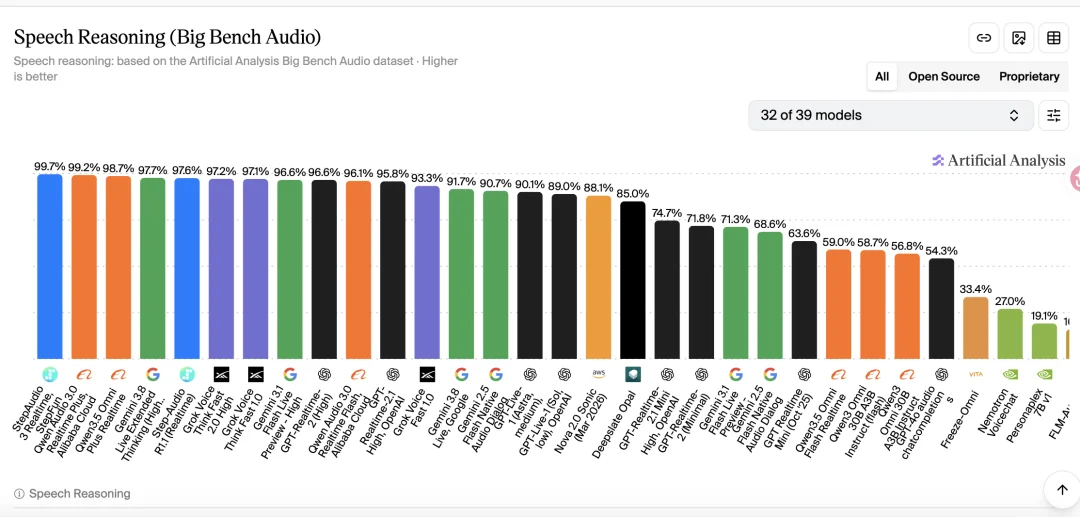Screen dimensions: 1080x517
Task: Click the VITA logo for Freeze-Omni
Action: 975,374
